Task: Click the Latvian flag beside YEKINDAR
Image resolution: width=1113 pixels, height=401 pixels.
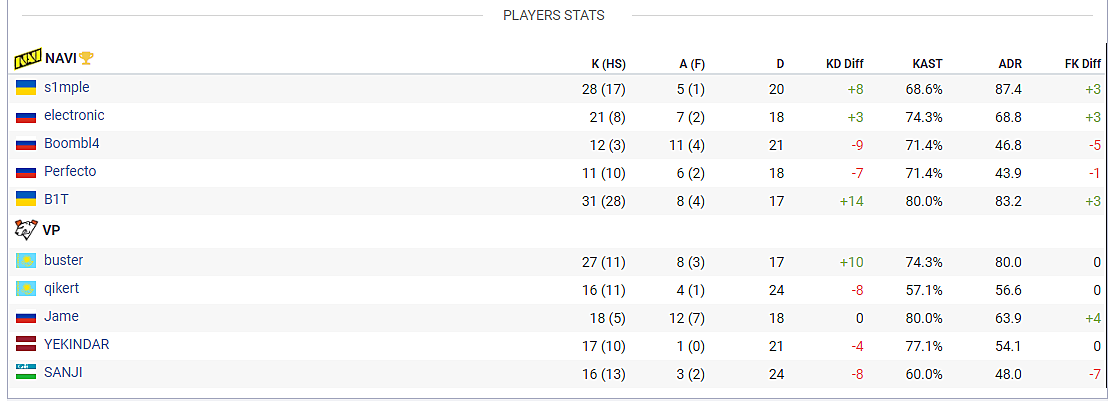Action: (26, 344)
